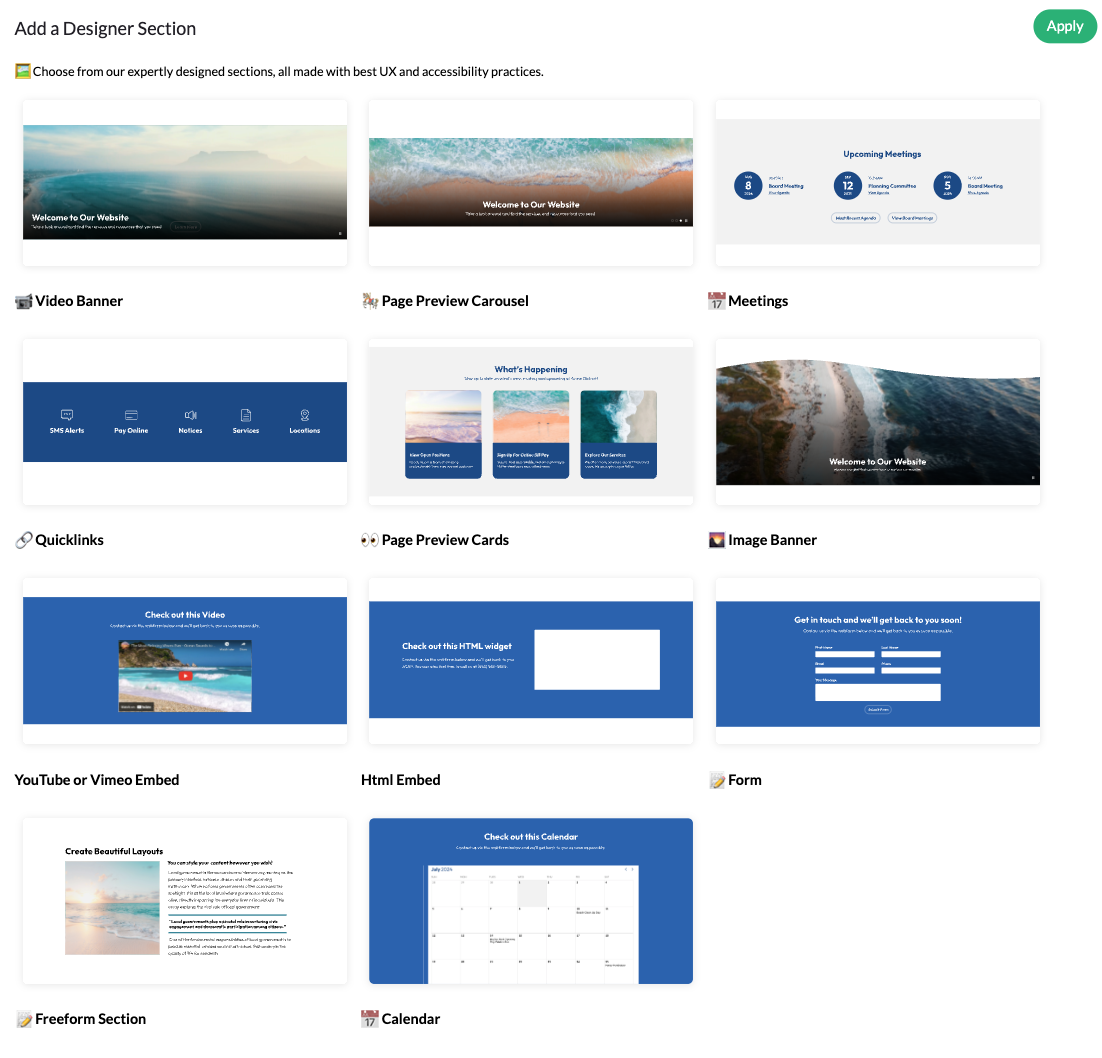Image resolution: width=1102 pixels, height=1058 pixels.
Task: Select the Form section thumbnail
Action: 877,660
